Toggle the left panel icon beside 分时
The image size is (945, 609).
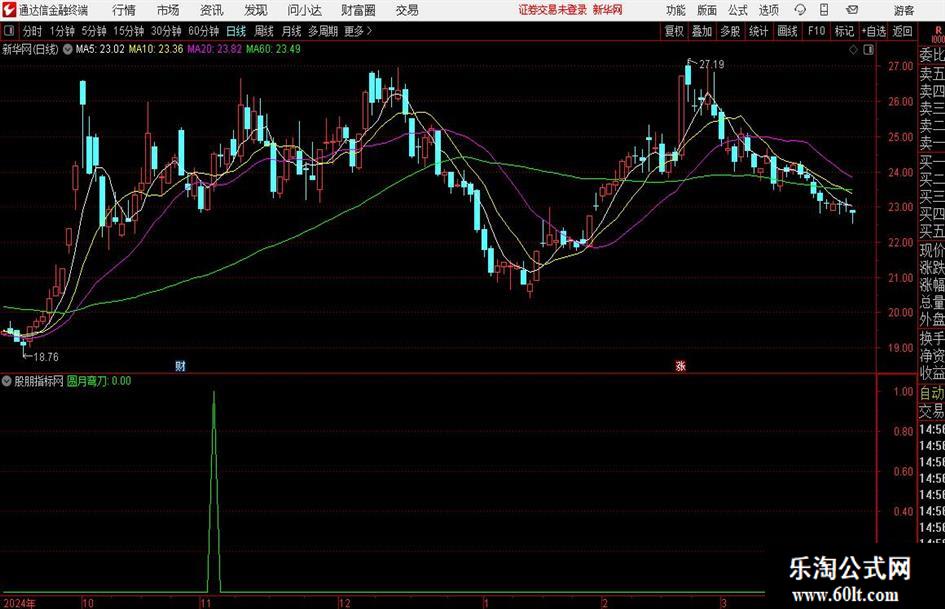tap(9, 31)
